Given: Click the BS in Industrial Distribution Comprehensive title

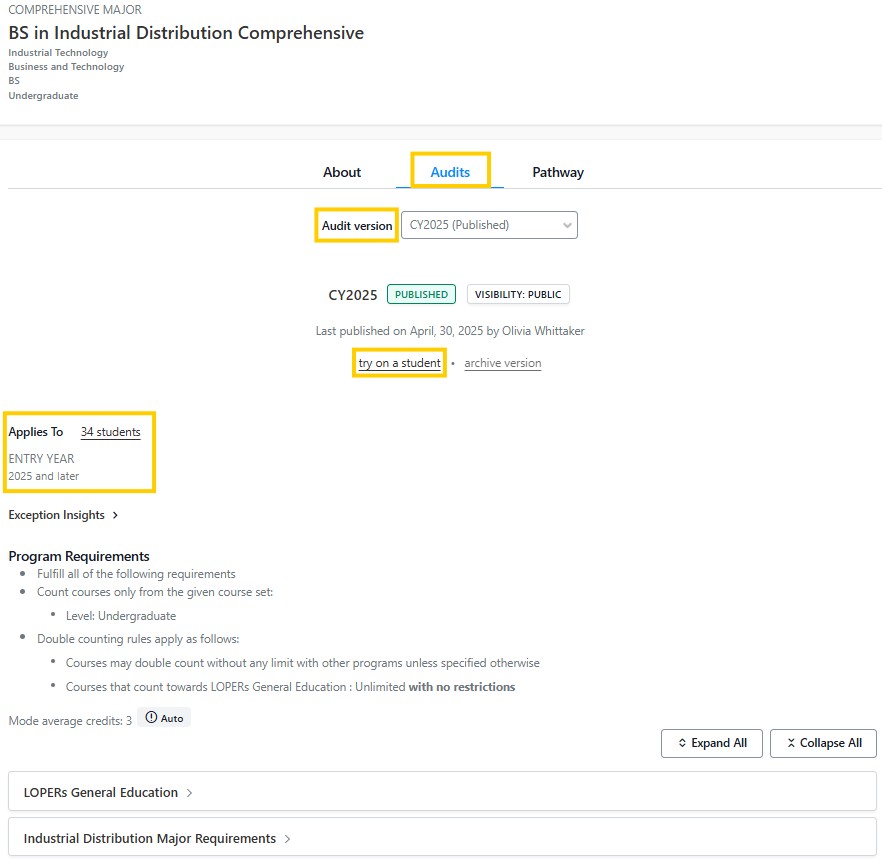Looking at the screenshot, I should (x=186, y=33).
